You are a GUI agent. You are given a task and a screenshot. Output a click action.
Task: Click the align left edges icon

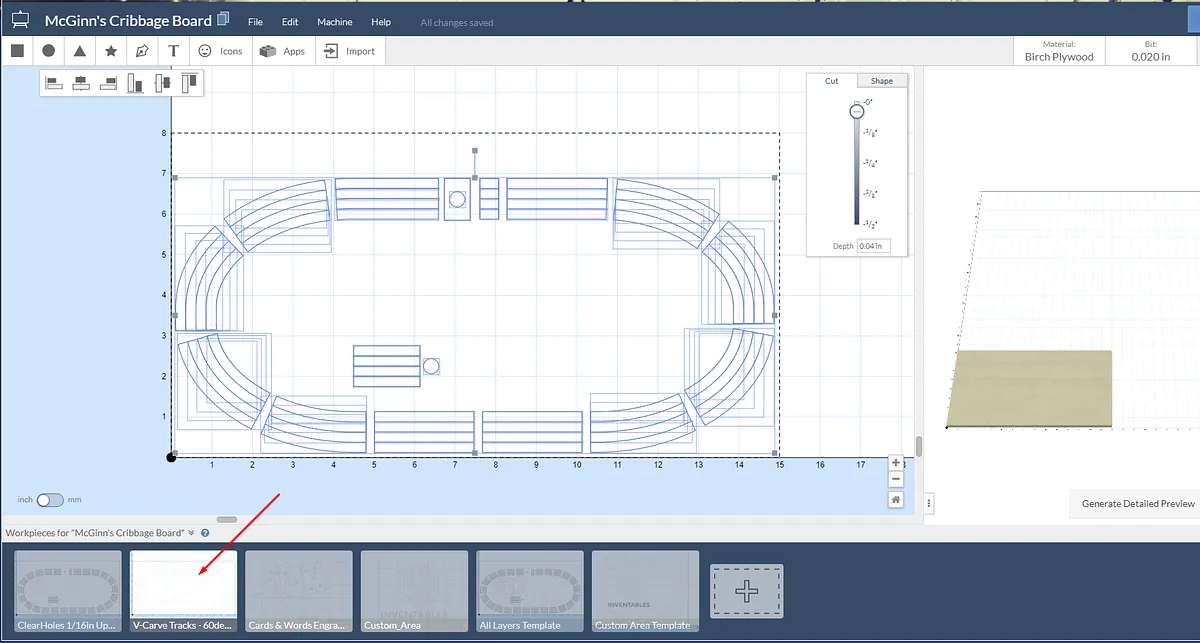54,83
